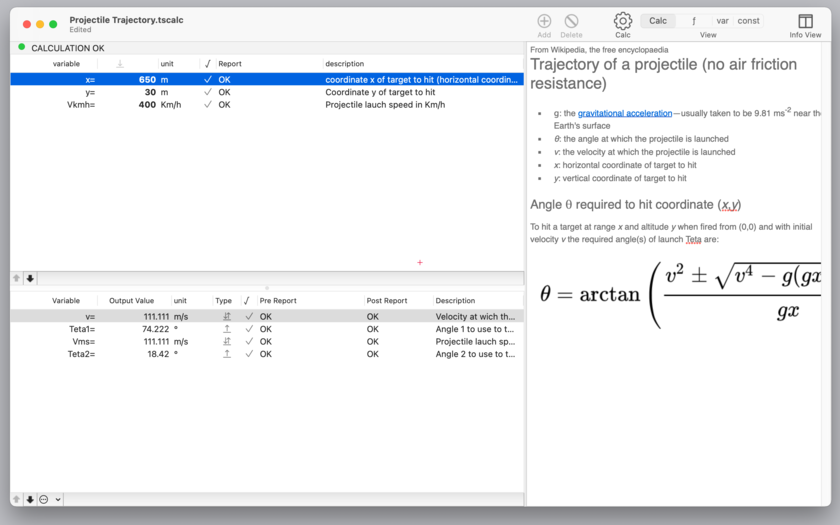Image resolution: width=840 pixels, height=525 pixels.
Task: Click move-down arrow at the output table bottom
Action: pos(30,499)
